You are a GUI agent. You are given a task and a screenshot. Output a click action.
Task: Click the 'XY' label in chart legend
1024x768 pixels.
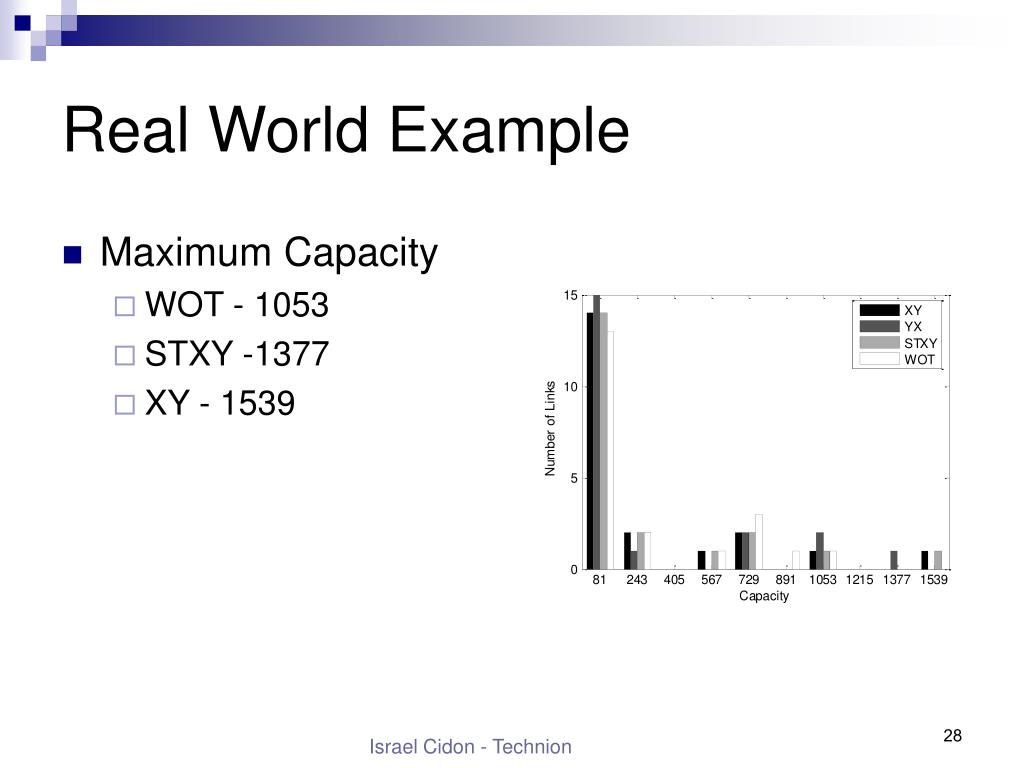tap(913, 310)
